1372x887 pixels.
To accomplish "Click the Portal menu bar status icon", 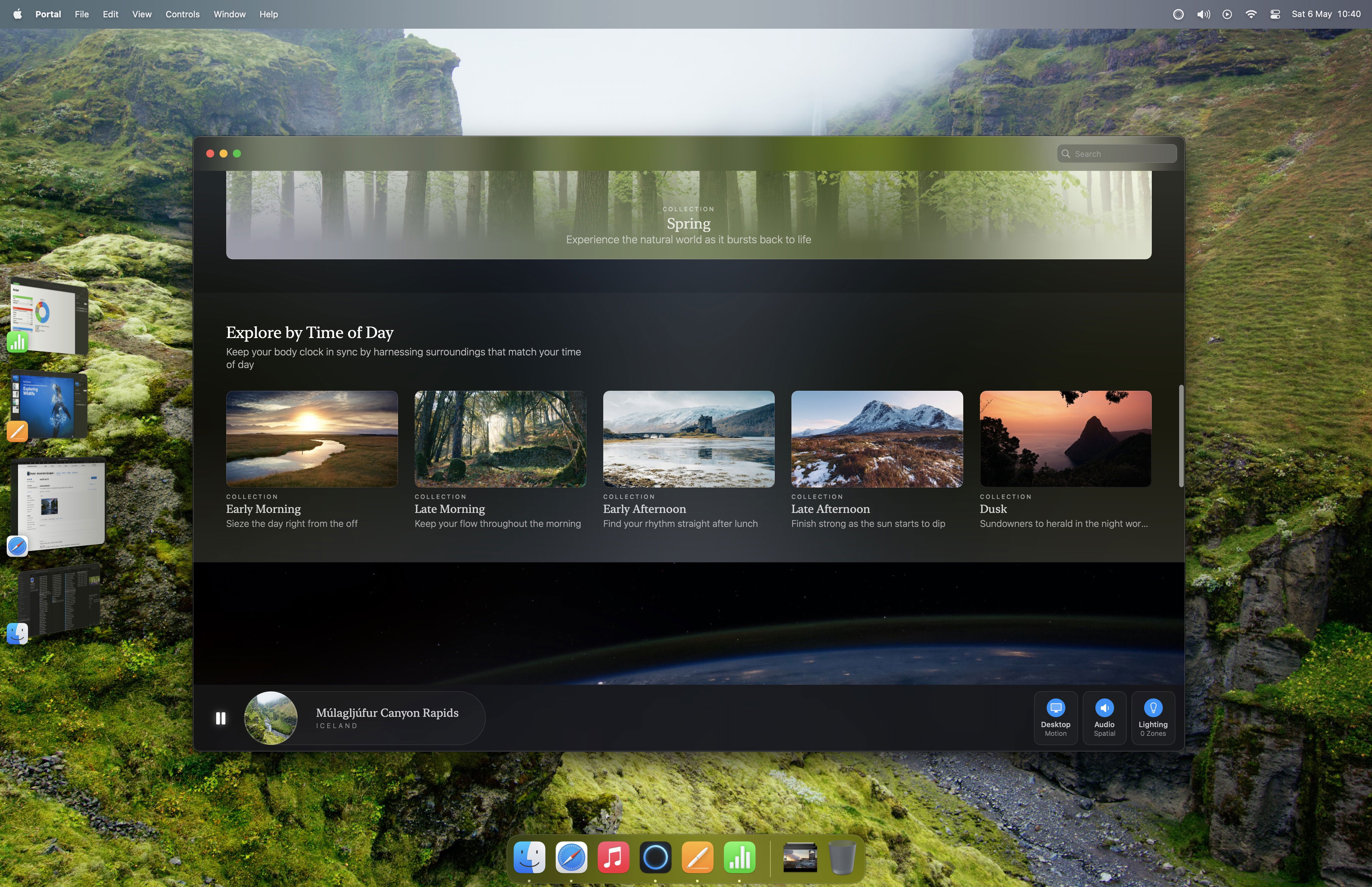I will pyautogui.click(x=1178, y=14).
